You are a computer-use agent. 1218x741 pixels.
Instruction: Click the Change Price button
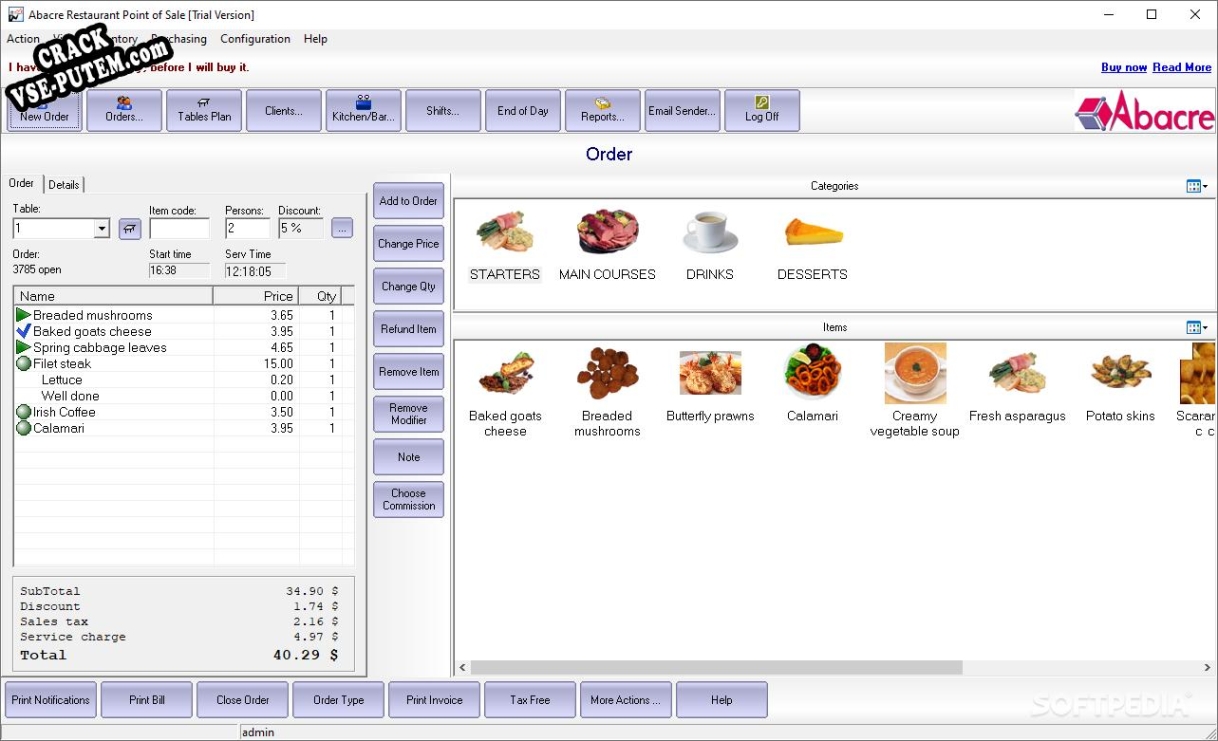coord(408,244)
